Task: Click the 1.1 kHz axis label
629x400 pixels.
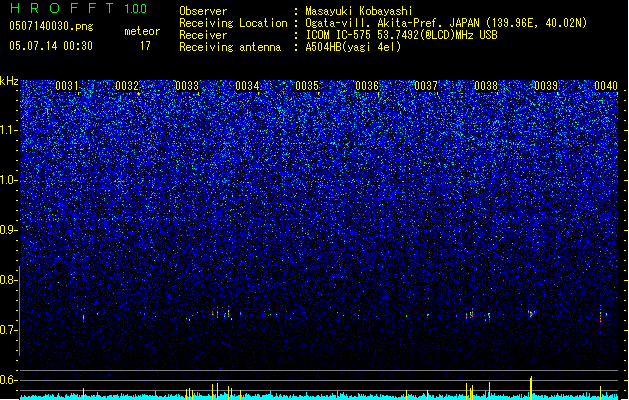Action: (x=9, y=130)
